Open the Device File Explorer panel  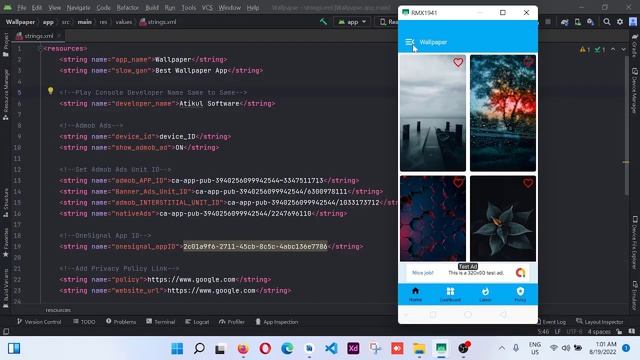click(x=635, y=242)
